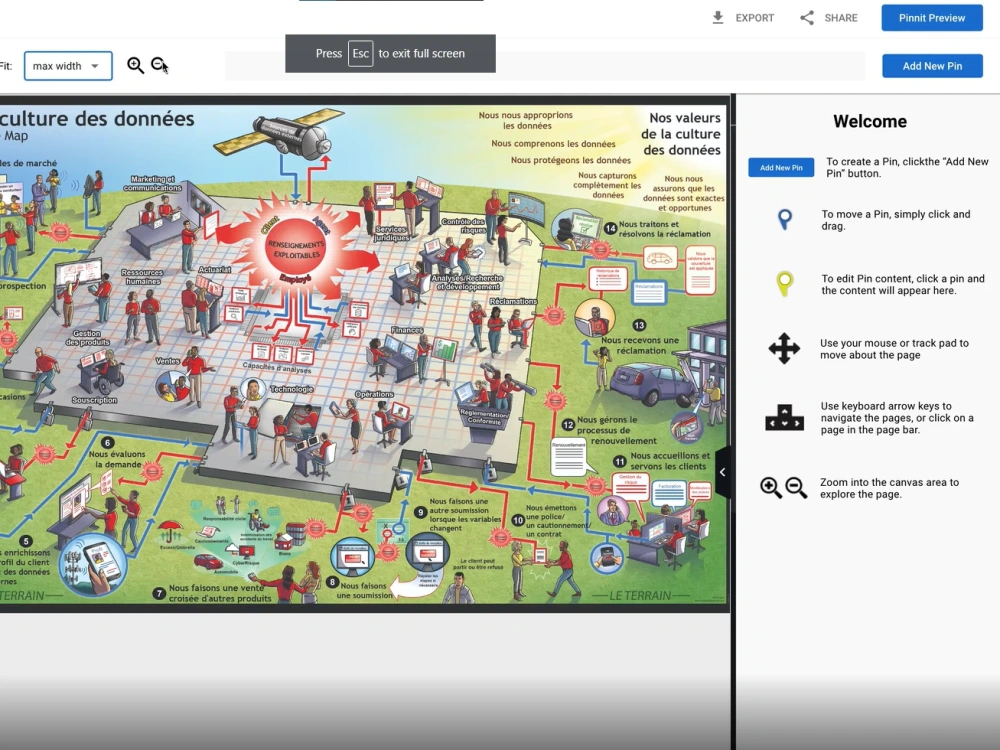The image size is (1000, 750).
Task: Collapse the Welcome side panel with the chevron
Action: pyautogui.click(x=723, y=473)
